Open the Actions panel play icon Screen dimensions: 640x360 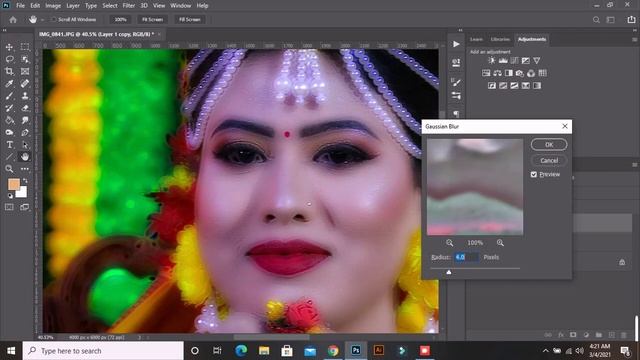tap(456, 44)
